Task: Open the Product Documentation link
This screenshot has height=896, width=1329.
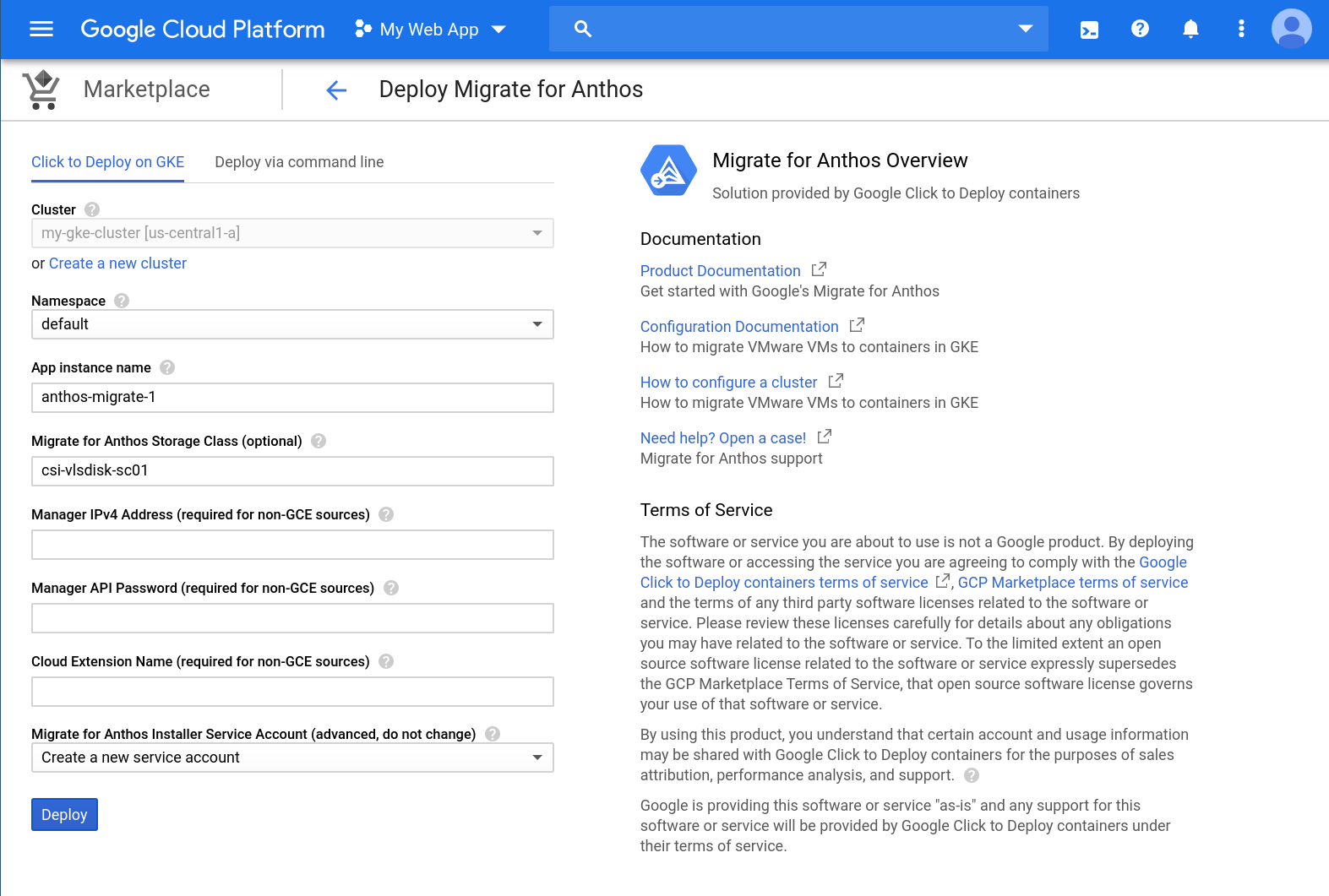Action: [x=720, y=271]
